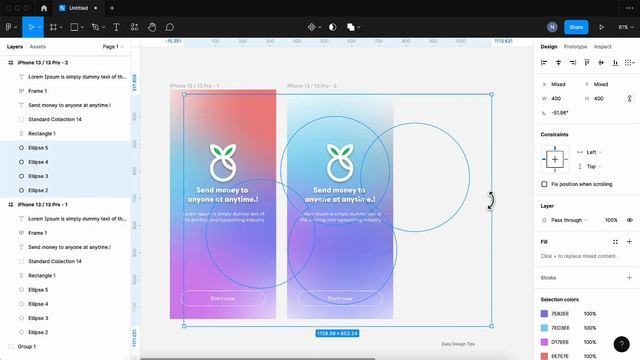Open a new tab with plus
Image resolution: width=640 pixels, height=360 pixels.
(112, 8)
